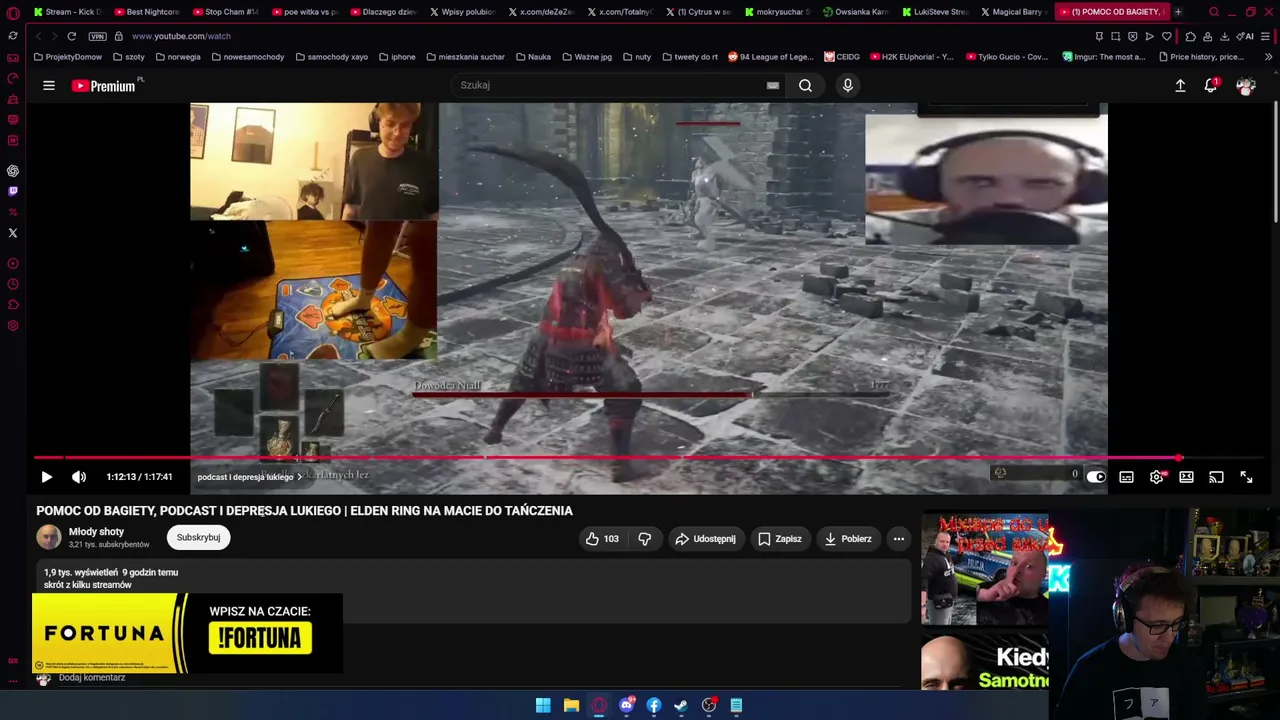Open browser downloads arrow icon
The width and height of the screenshot is (1280, 720).
click(x=1225, y=36)
